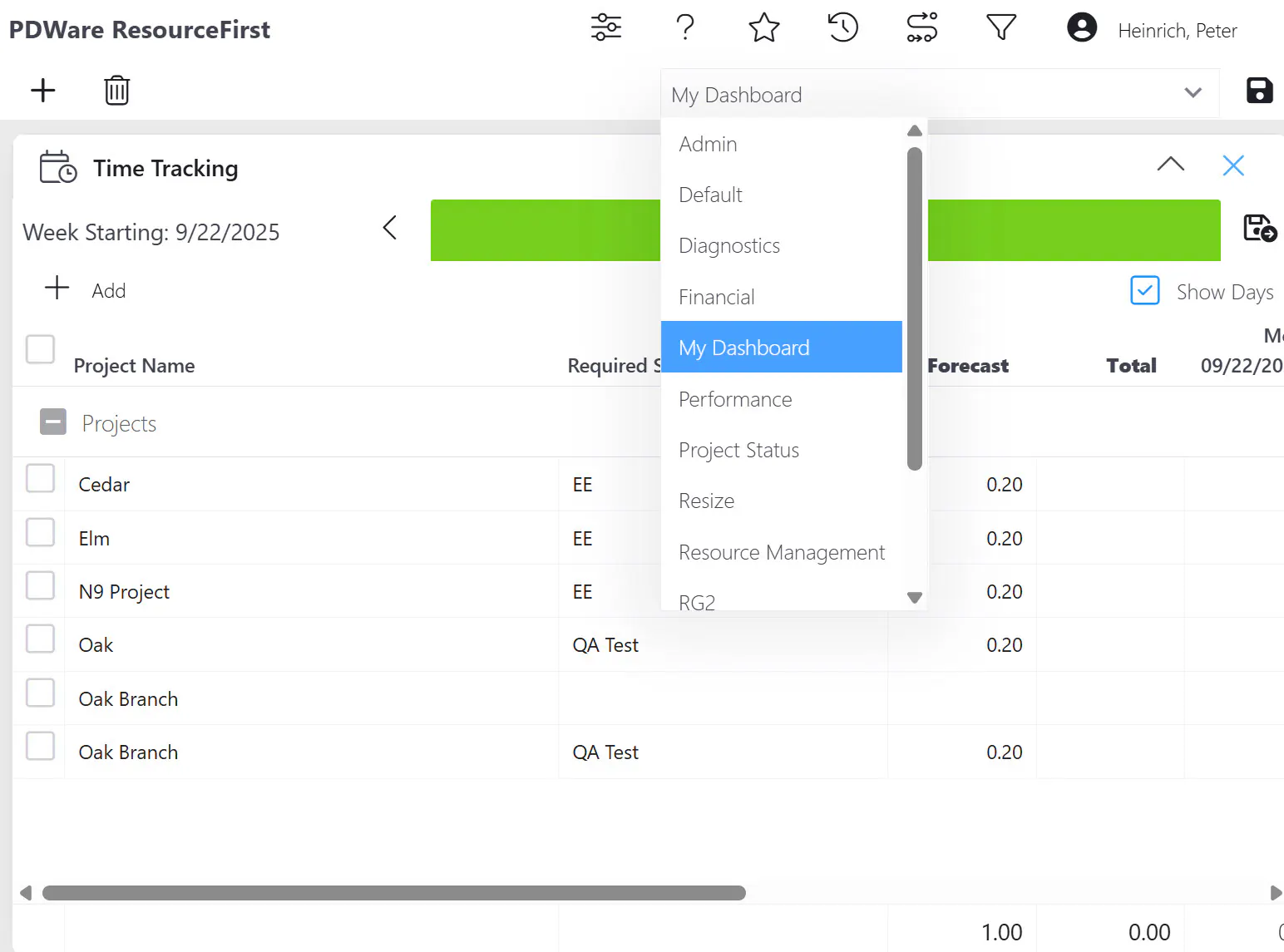Click the horizontal scrollbar thumb
The width and height of the screenshot is (1284, 952).
click(x=394, y=893)
